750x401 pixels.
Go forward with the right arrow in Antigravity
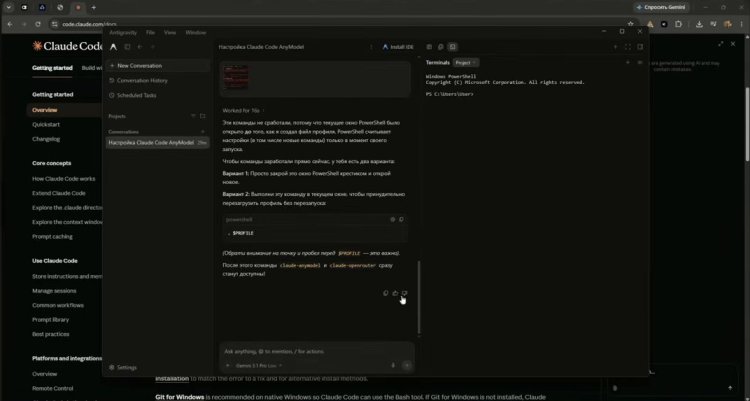pyautogui.click(x=153, y=47)
